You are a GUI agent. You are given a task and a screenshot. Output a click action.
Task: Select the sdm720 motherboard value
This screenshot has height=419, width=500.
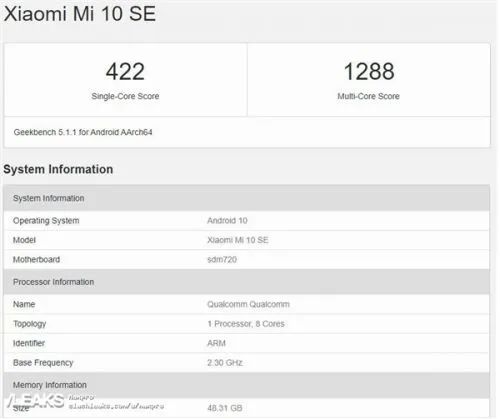[x=222, y=259]
